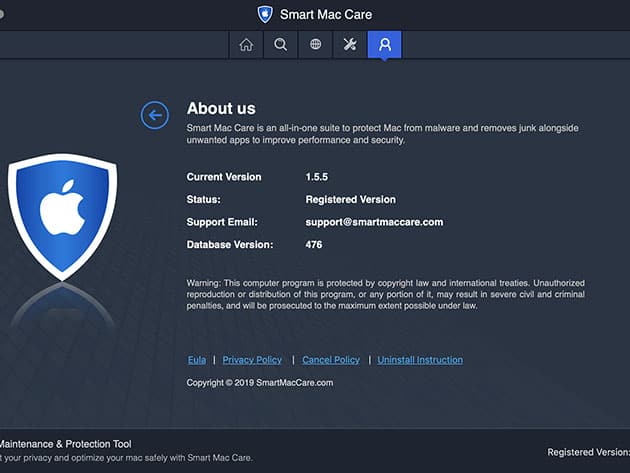Go to the Home tab icon
The height and width of the screenshot is (473, 630).
[x=246, y=44]
